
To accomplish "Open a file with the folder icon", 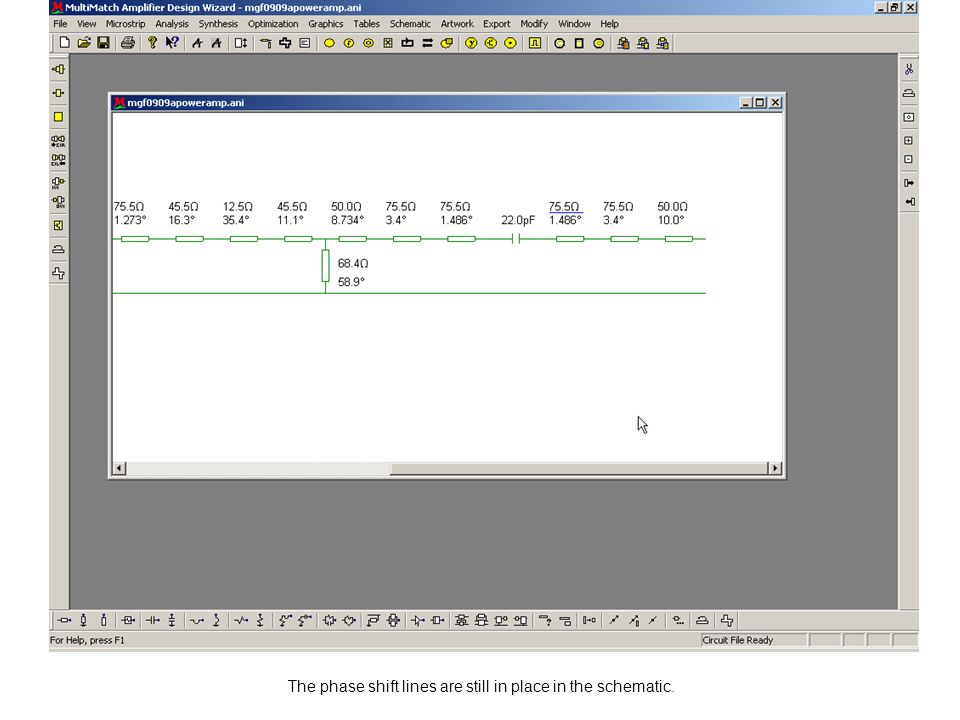I will point(84,43).
